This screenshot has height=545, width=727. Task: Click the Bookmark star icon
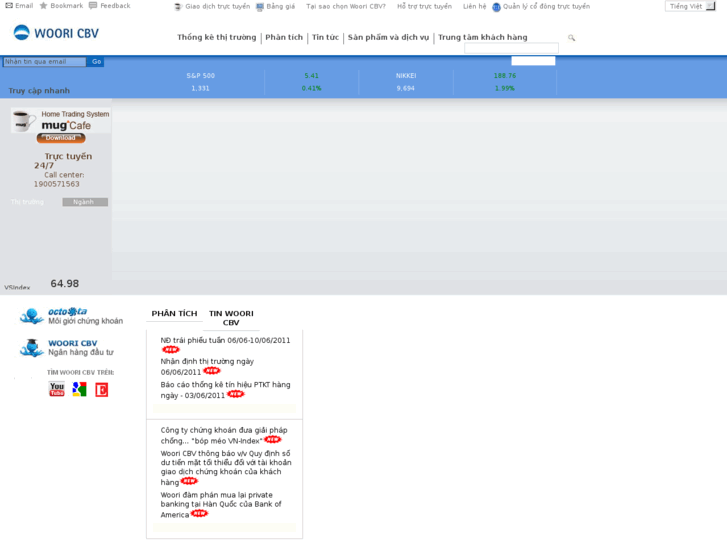click(43, 6)
